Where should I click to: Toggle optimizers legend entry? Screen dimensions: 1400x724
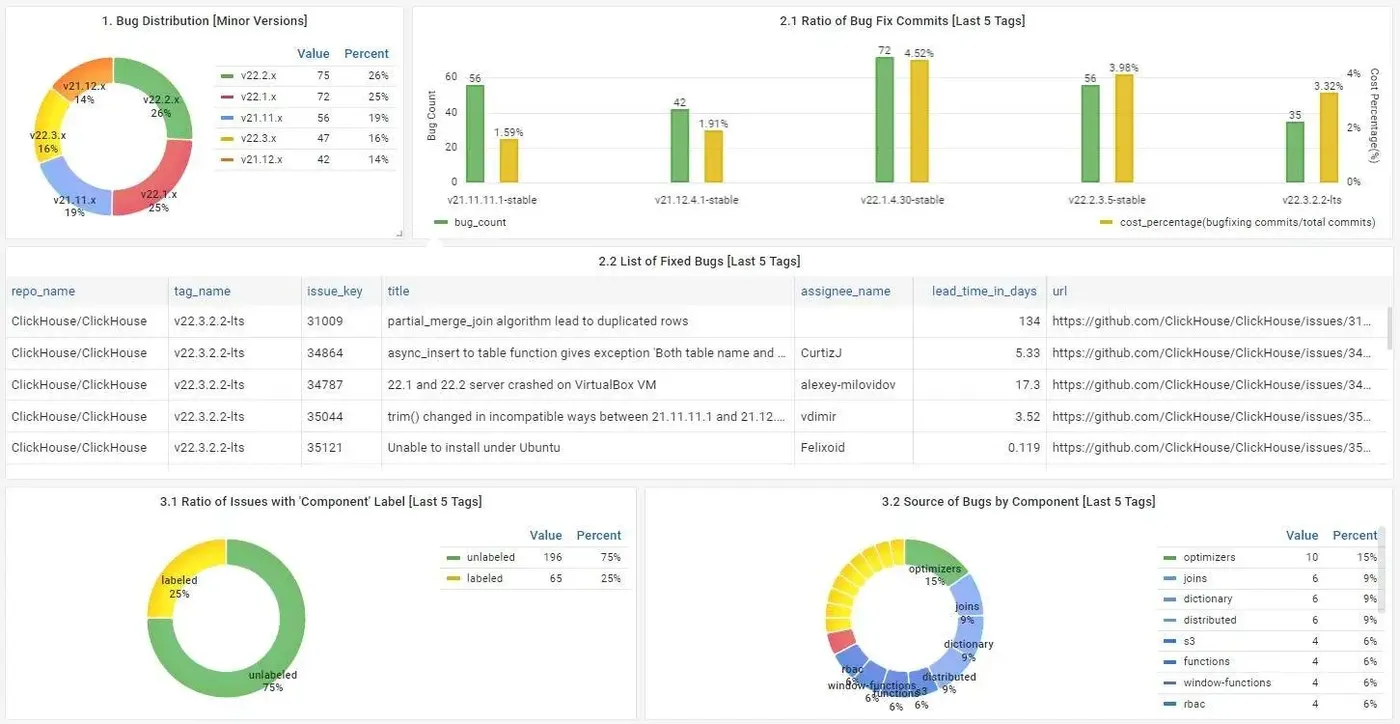(1209, 557)
